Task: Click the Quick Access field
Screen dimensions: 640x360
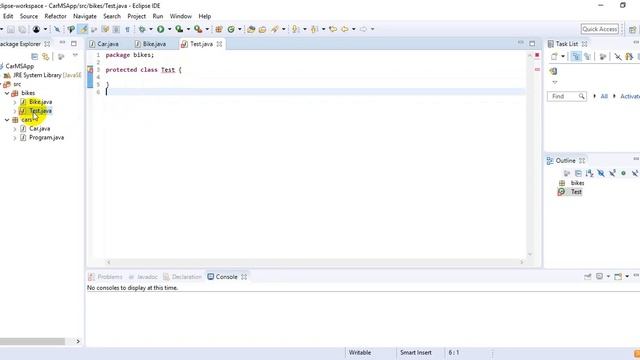Action: (600, 29)
